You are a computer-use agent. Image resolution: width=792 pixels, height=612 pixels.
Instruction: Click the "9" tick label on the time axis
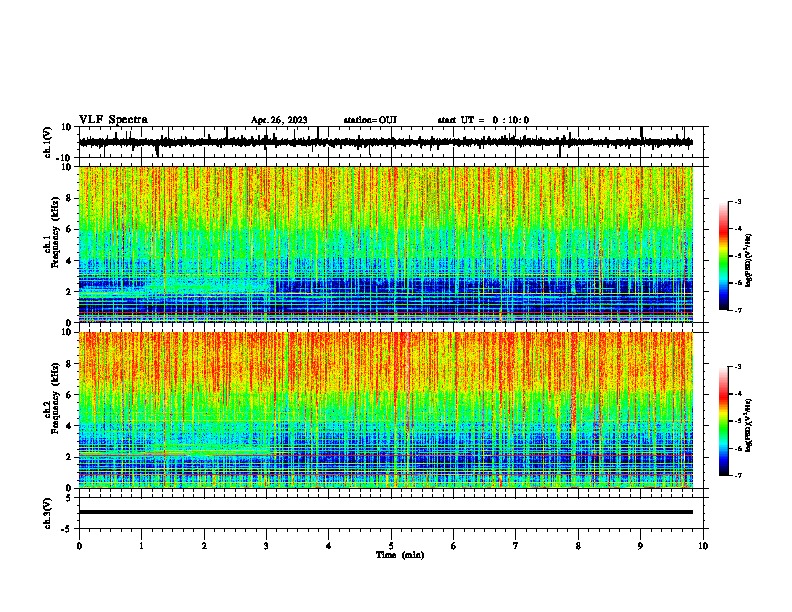pyautogui.click(x=640, y=546)
